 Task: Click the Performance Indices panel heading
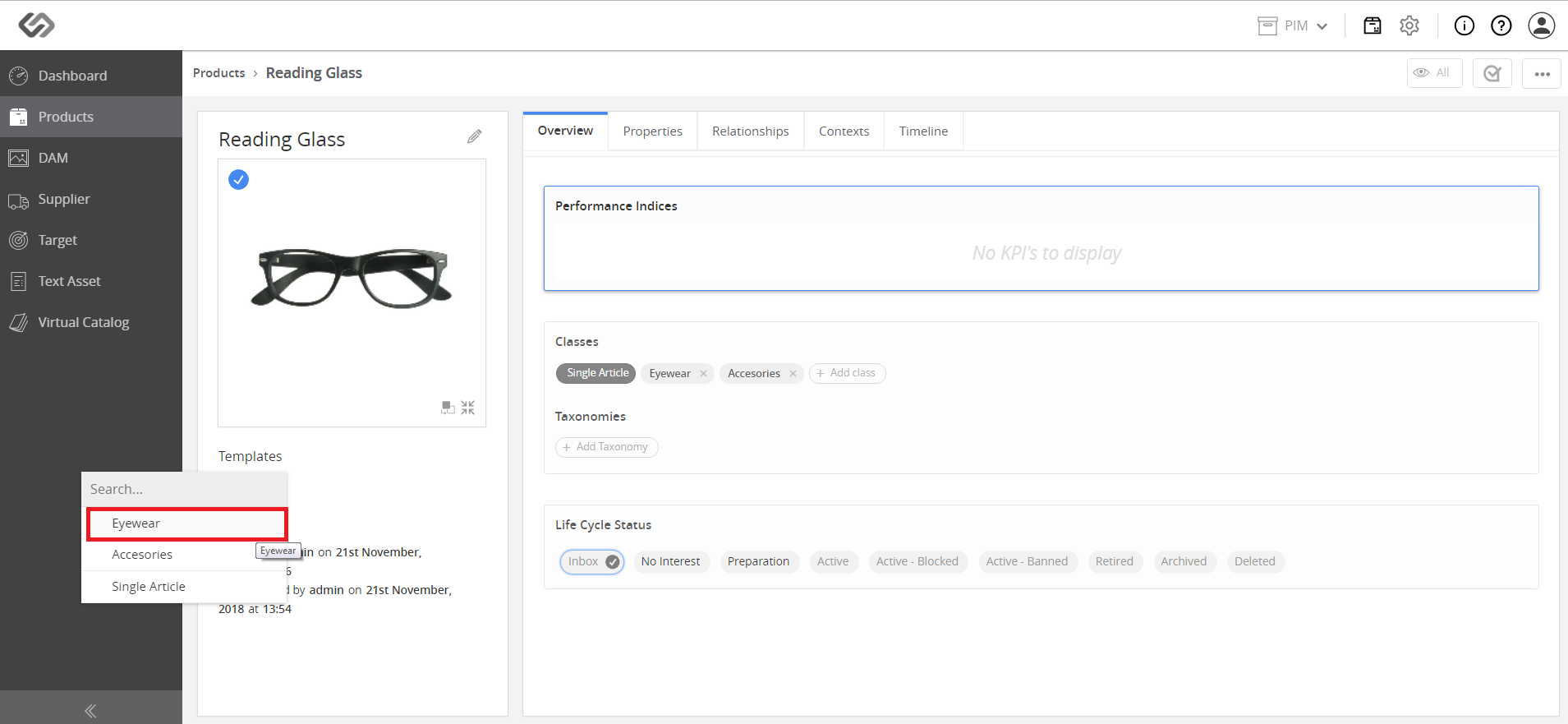[x=616, y=206]
